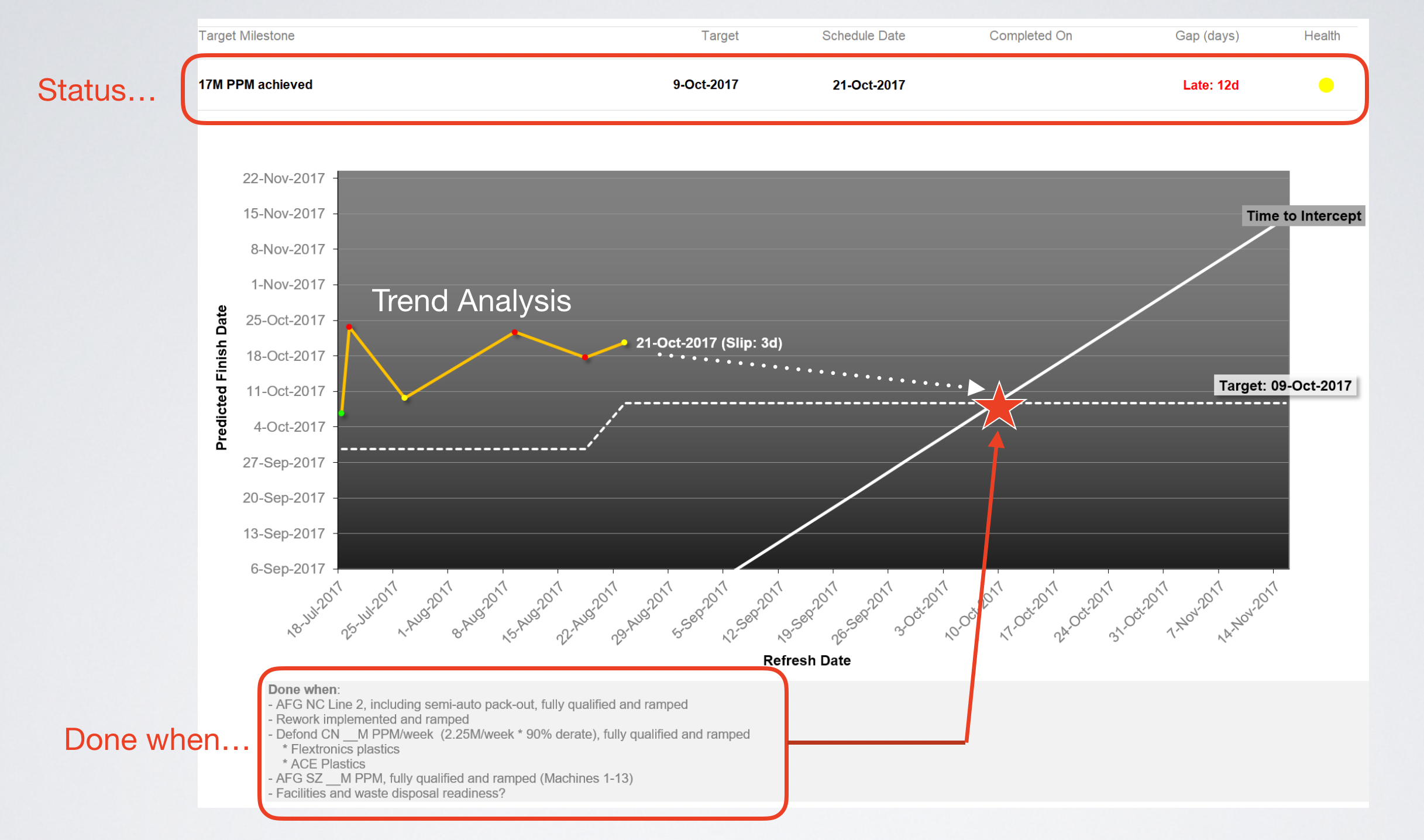This screenshot has height=840, width=1424.
Task: Click the '21-Oct-2017 (Slip: 3d)' data label
Action: click(x=709, y=343)
